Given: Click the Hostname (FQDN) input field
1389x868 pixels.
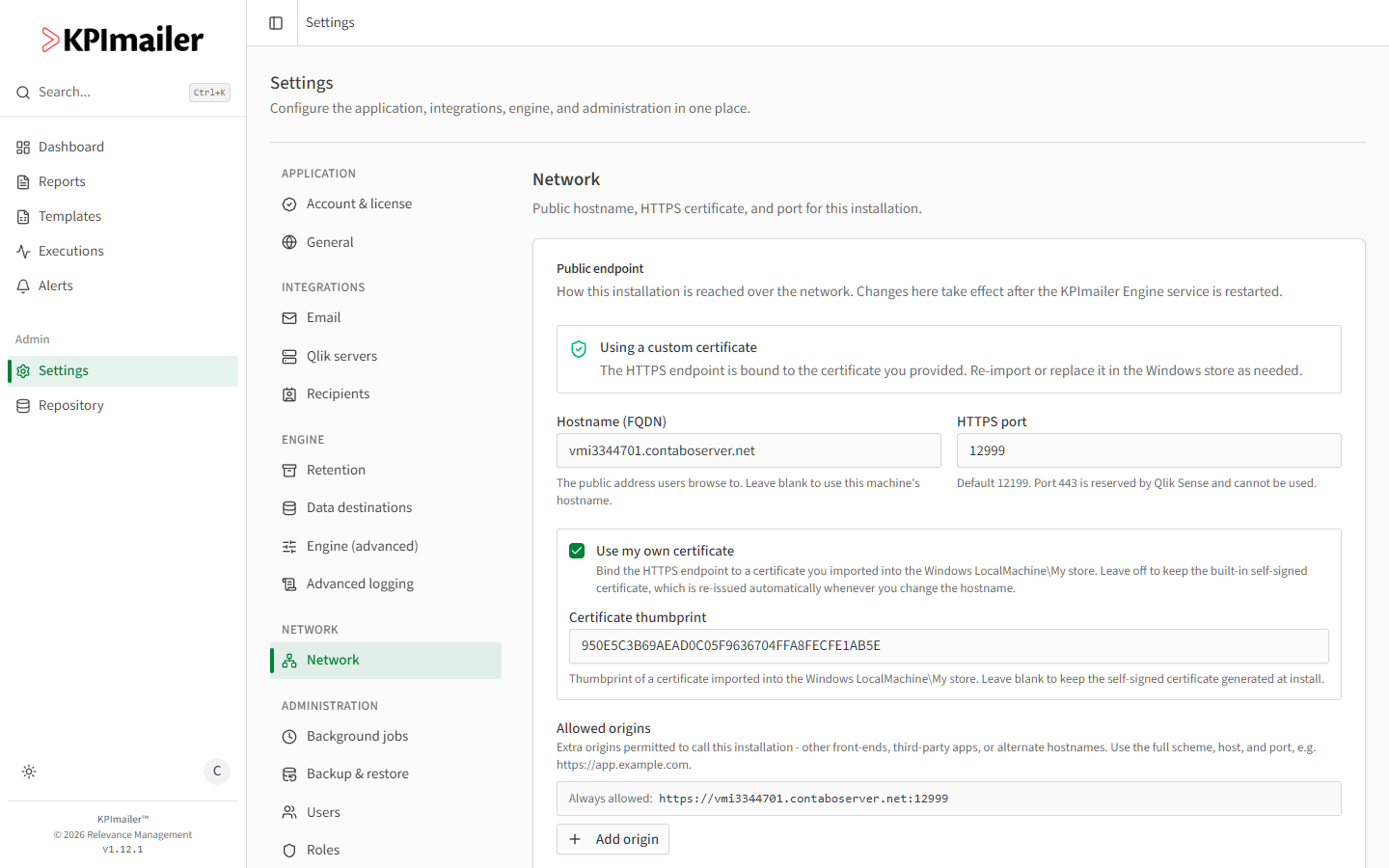Looking at the screenshot, I should click(749, 450).
